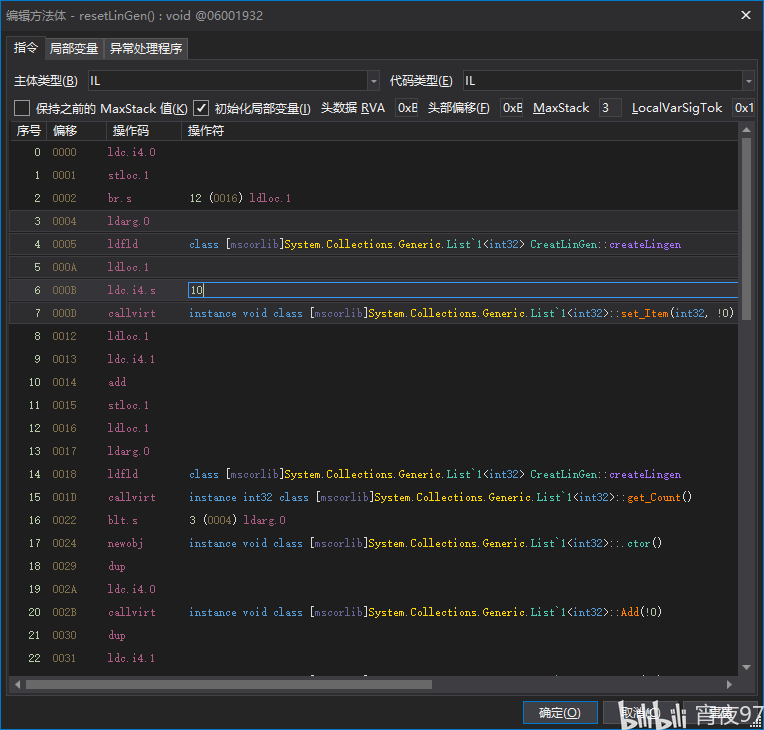
Task: Click the scroll up arrow of instruction list
Action: pos(746,130)
